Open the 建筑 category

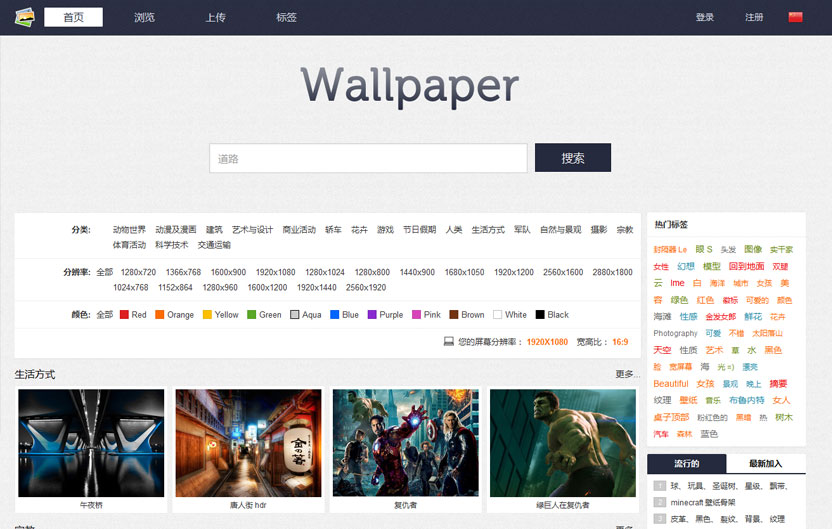(x=214, y=230)
